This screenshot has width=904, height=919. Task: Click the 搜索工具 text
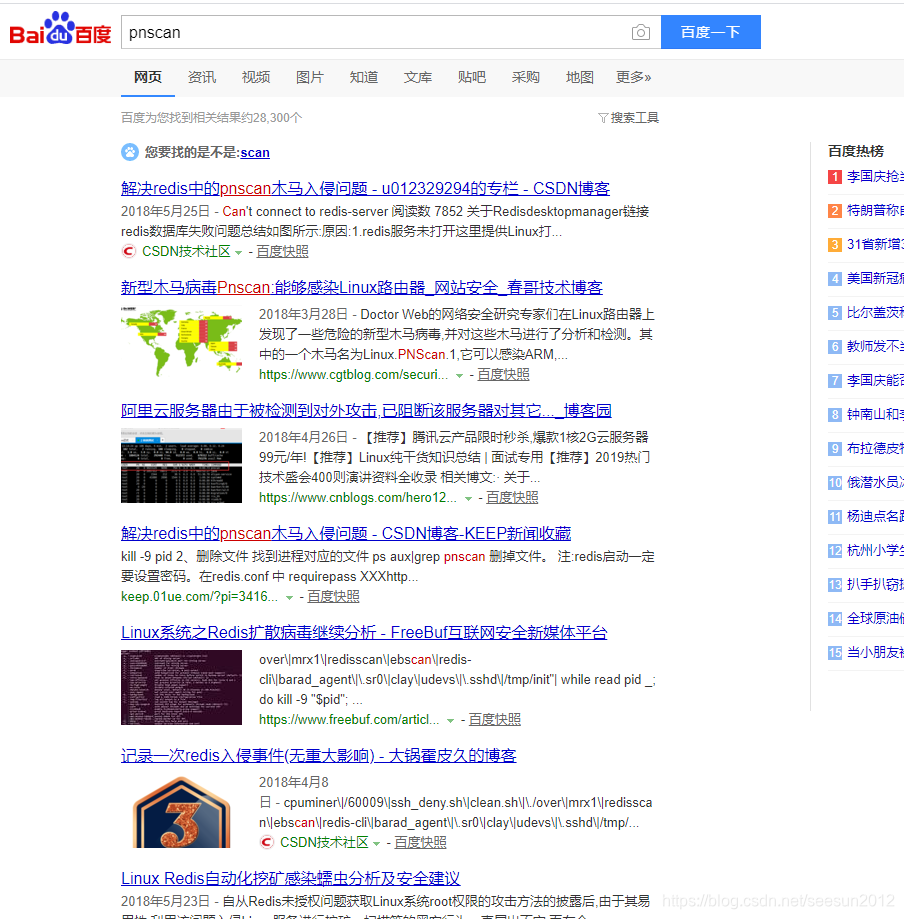[635, 118]
